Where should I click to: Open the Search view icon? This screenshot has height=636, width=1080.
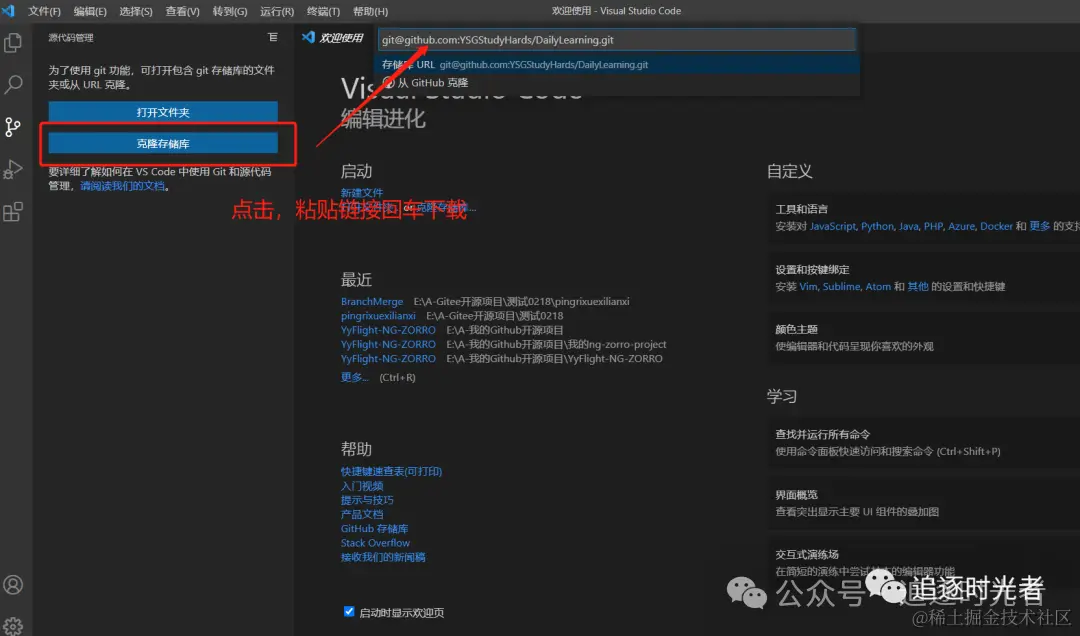click(13, 85)
